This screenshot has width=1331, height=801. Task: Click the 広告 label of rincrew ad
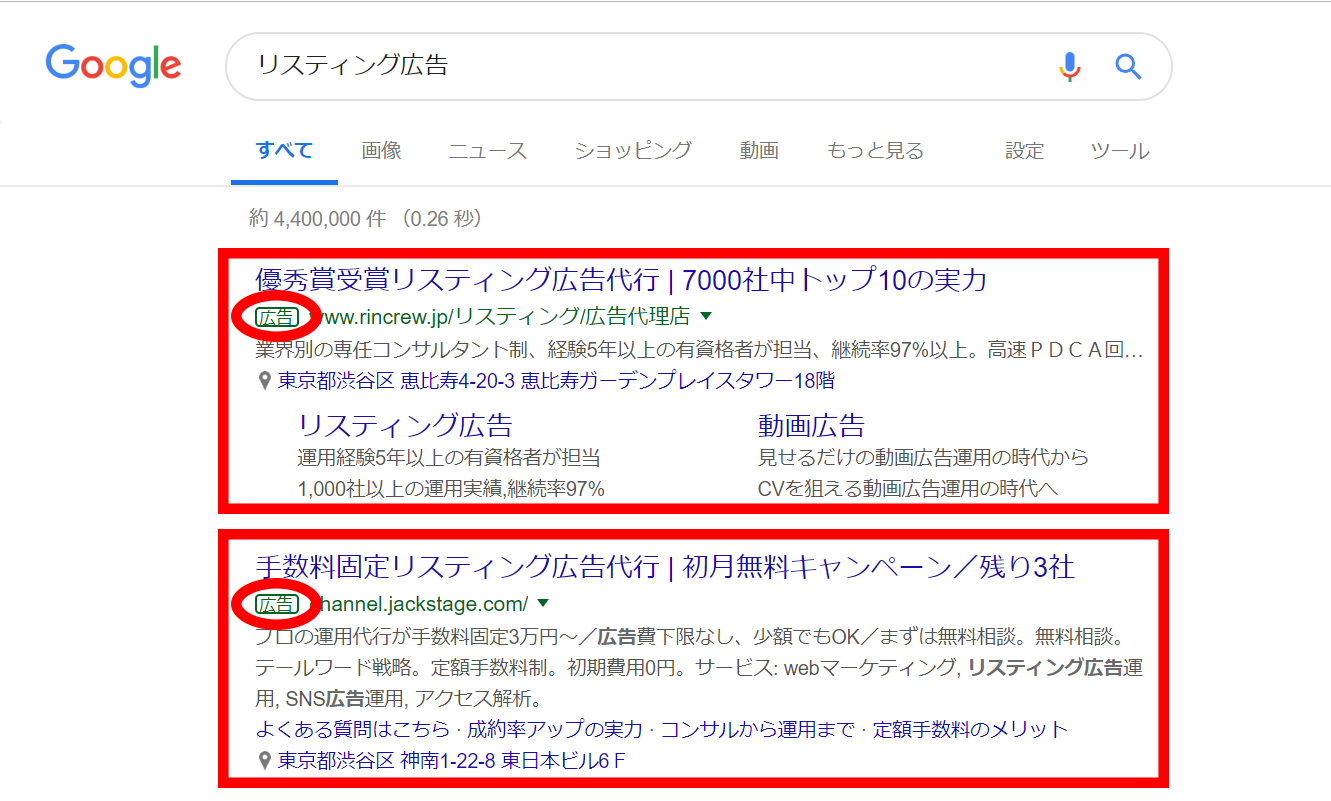tap(276, 317)
